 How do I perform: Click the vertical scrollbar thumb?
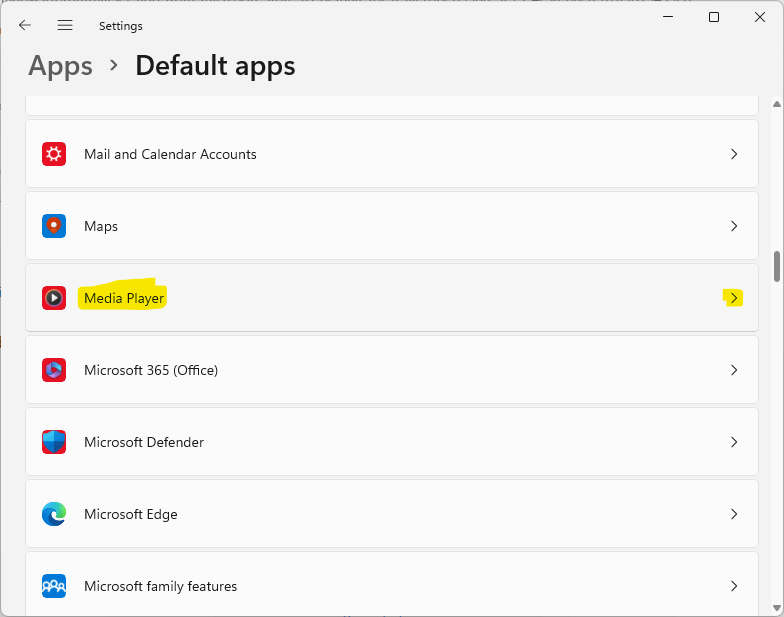[776, 267]
